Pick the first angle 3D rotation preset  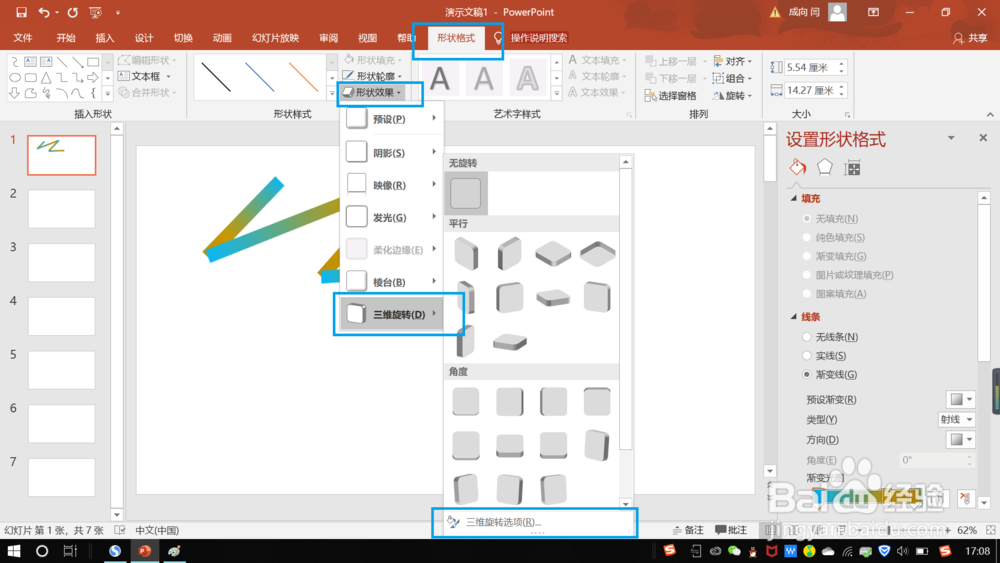pyautogui.click(x=466, y=402)
